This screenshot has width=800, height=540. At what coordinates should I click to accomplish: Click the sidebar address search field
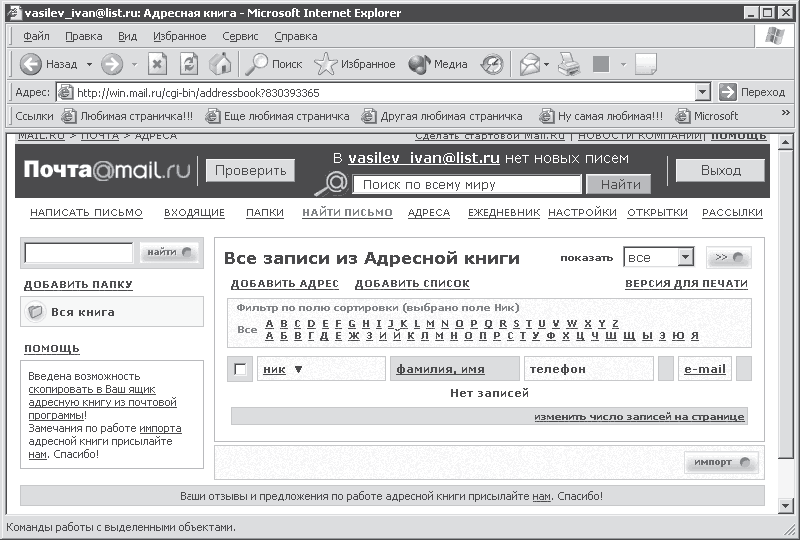79,253
